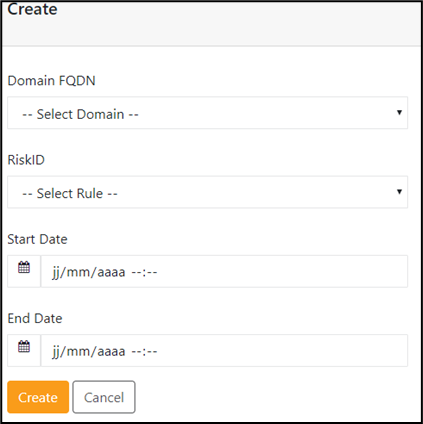The width and height of the screenshot is (423, 424).
Task: Click the Domain FQDN label
Action: [52, 81]
